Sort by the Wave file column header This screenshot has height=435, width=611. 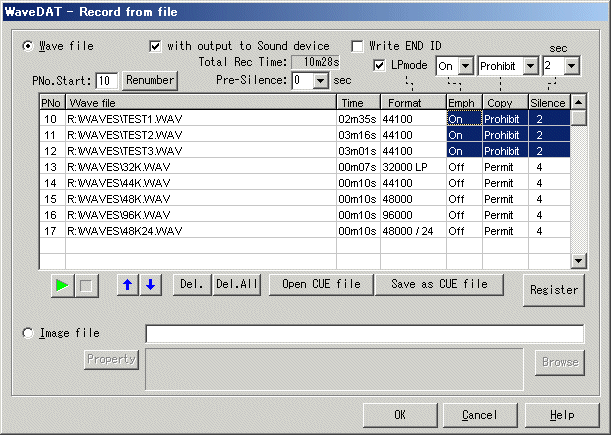tap(200, 102)
